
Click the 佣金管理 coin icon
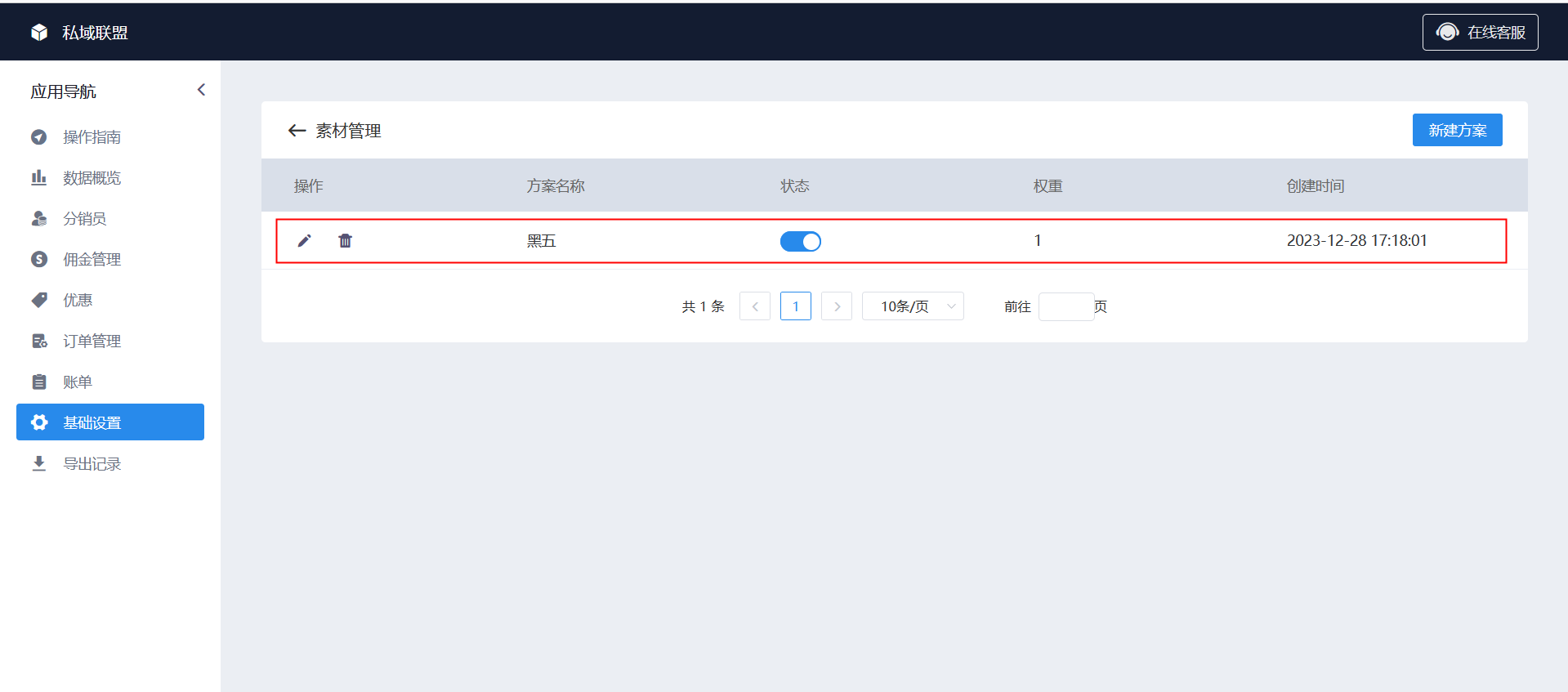point(39,259)
